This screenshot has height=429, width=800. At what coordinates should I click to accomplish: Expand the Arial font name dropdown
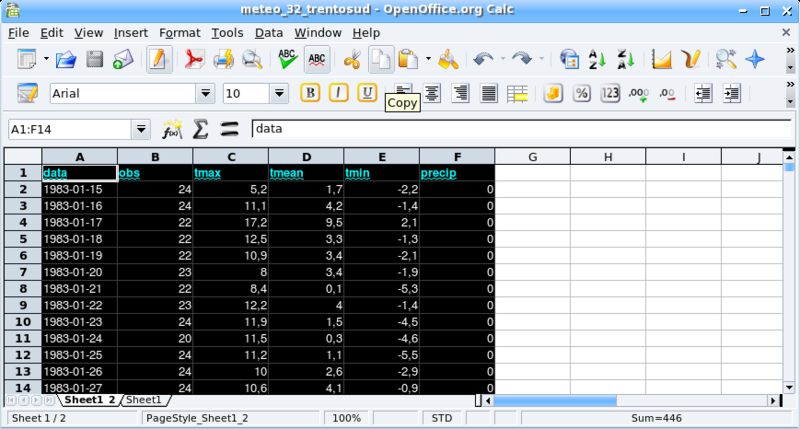(205, 93)
